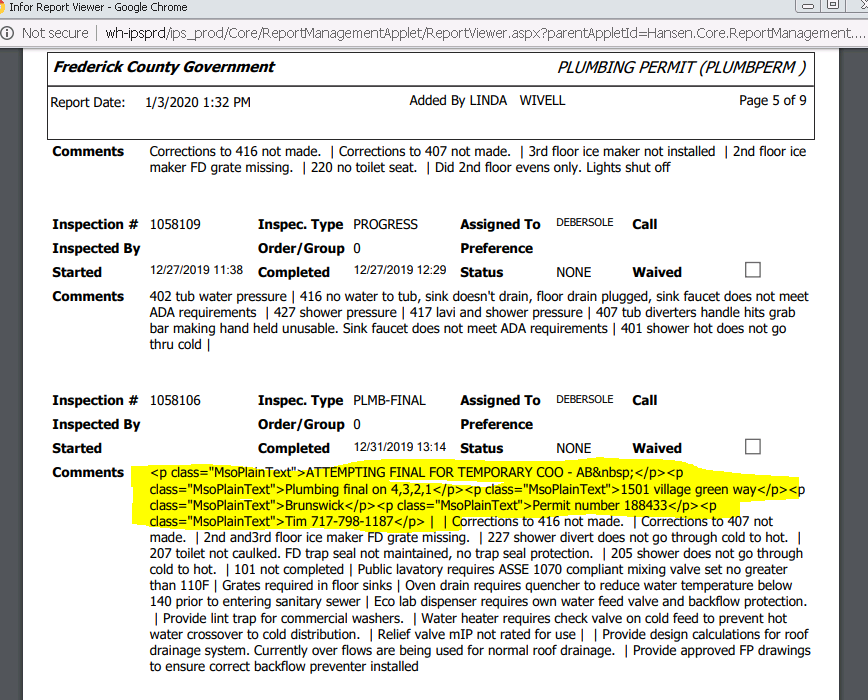
Task: Click NONE status of inspection 1058109
Action: tap(574, 273)
